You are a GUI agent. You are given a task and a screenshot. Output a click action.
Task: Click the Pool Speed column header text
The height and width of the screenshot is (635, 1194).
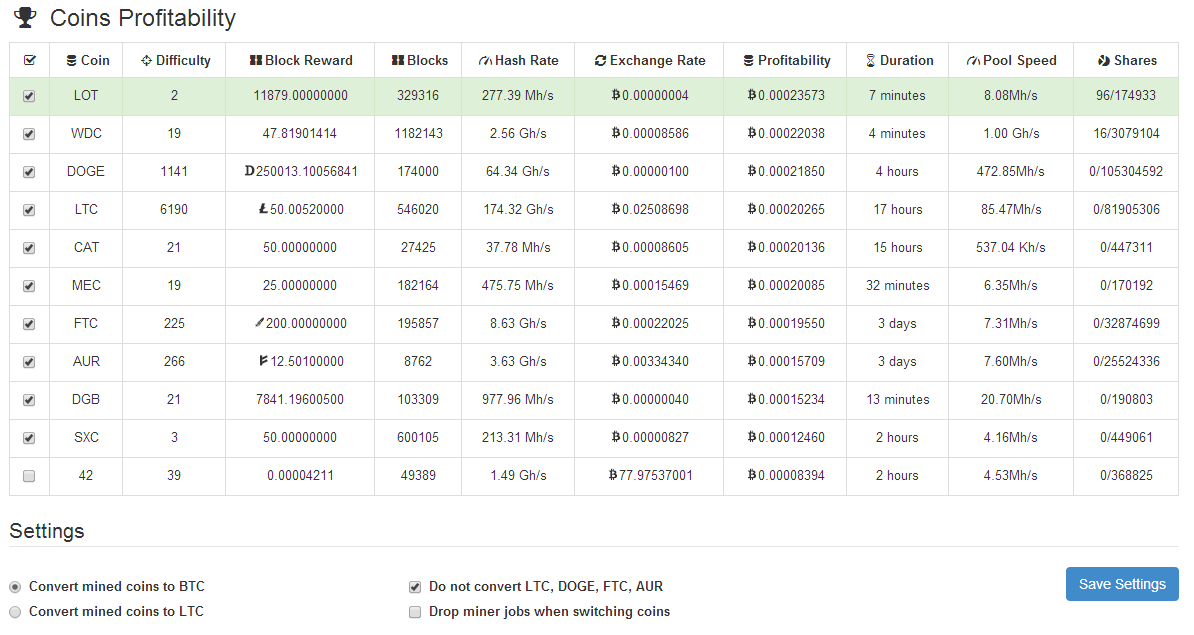coord(1020,60)
